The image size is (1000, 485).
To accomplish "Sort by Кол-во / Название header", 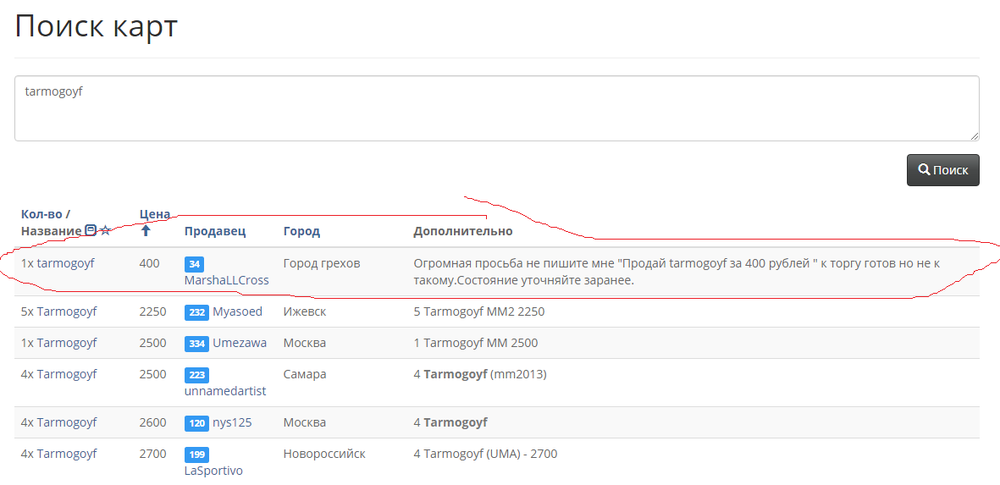I will click(x=50, y=222).
